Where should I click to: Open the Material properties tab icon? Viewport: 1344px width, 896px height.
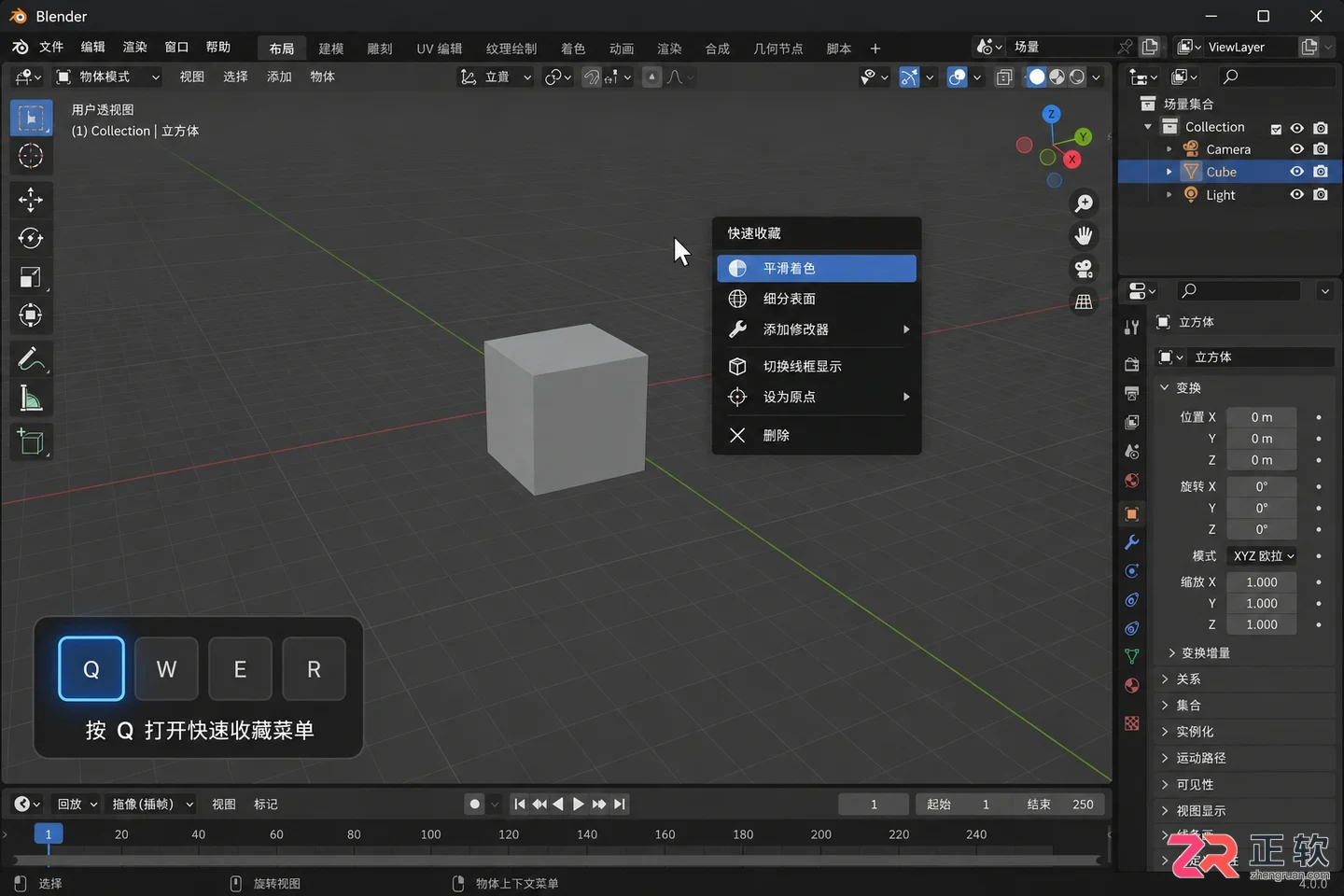tap(1132, 685)
